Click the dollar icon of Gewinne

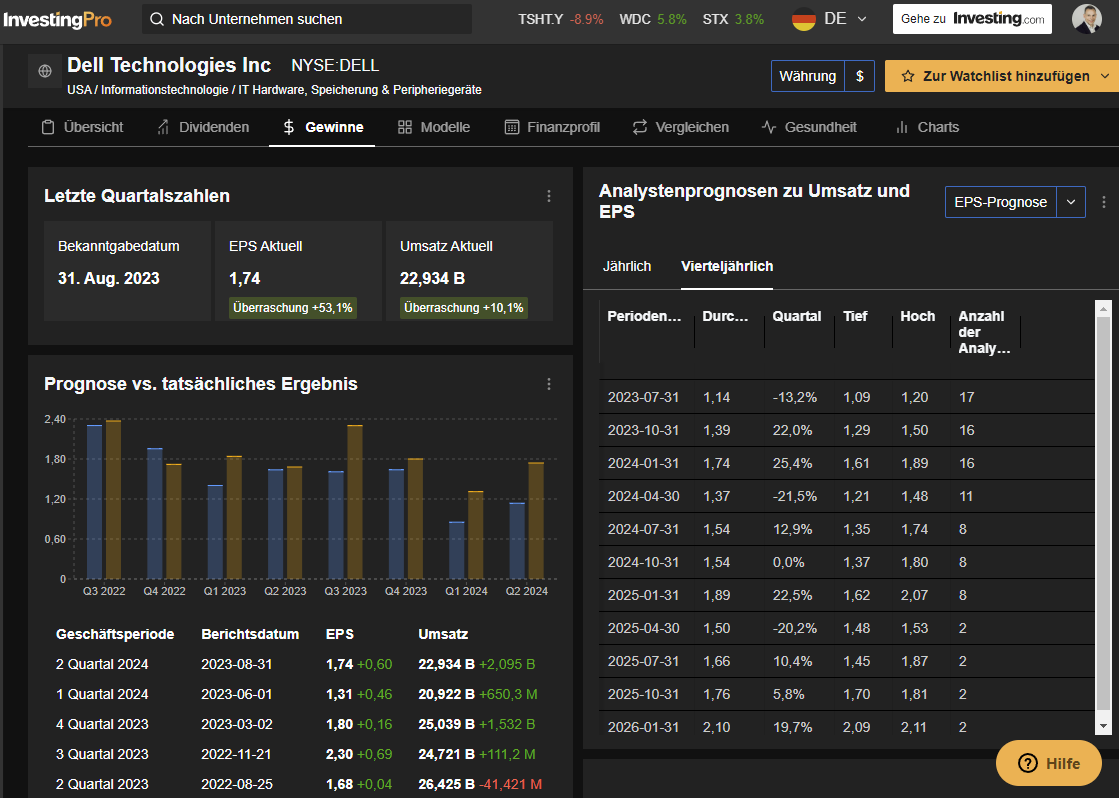coord(288,127)
